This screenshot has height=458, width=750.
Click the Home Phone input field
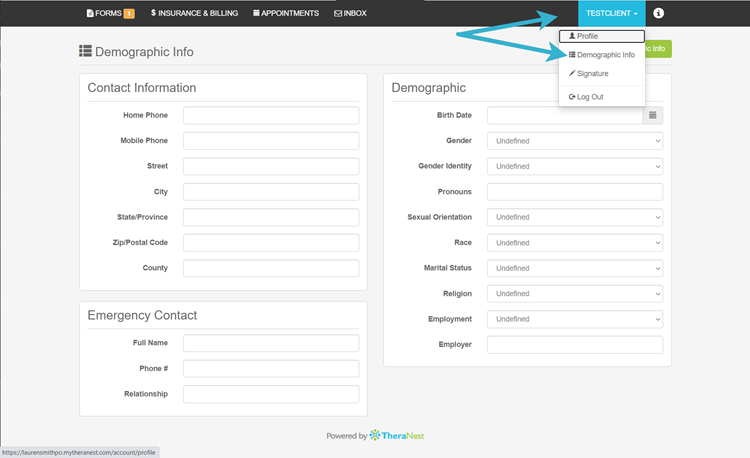(270, 116)
